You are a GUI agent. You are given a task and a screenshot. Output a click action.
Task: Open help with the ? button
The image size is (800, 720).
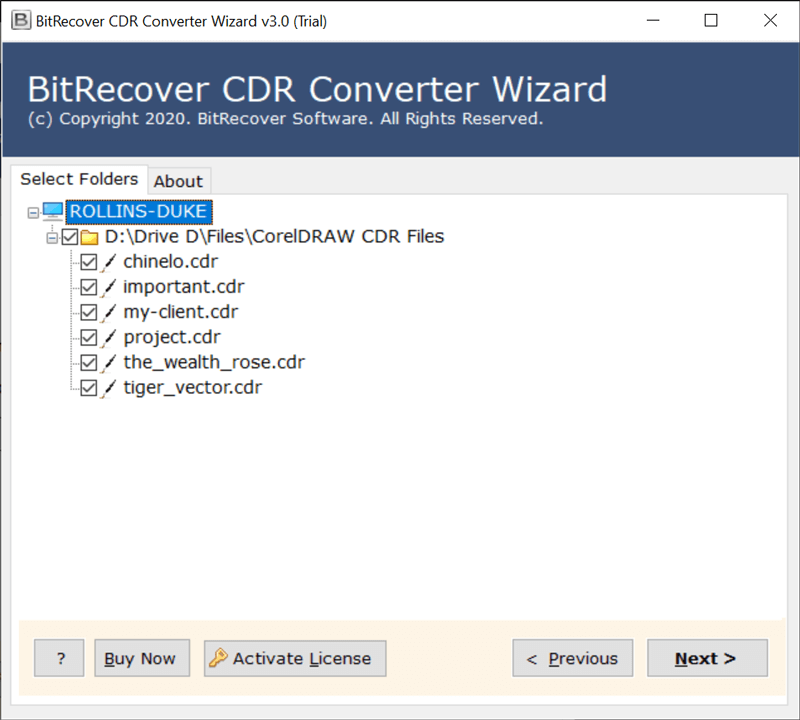(60, 658)
